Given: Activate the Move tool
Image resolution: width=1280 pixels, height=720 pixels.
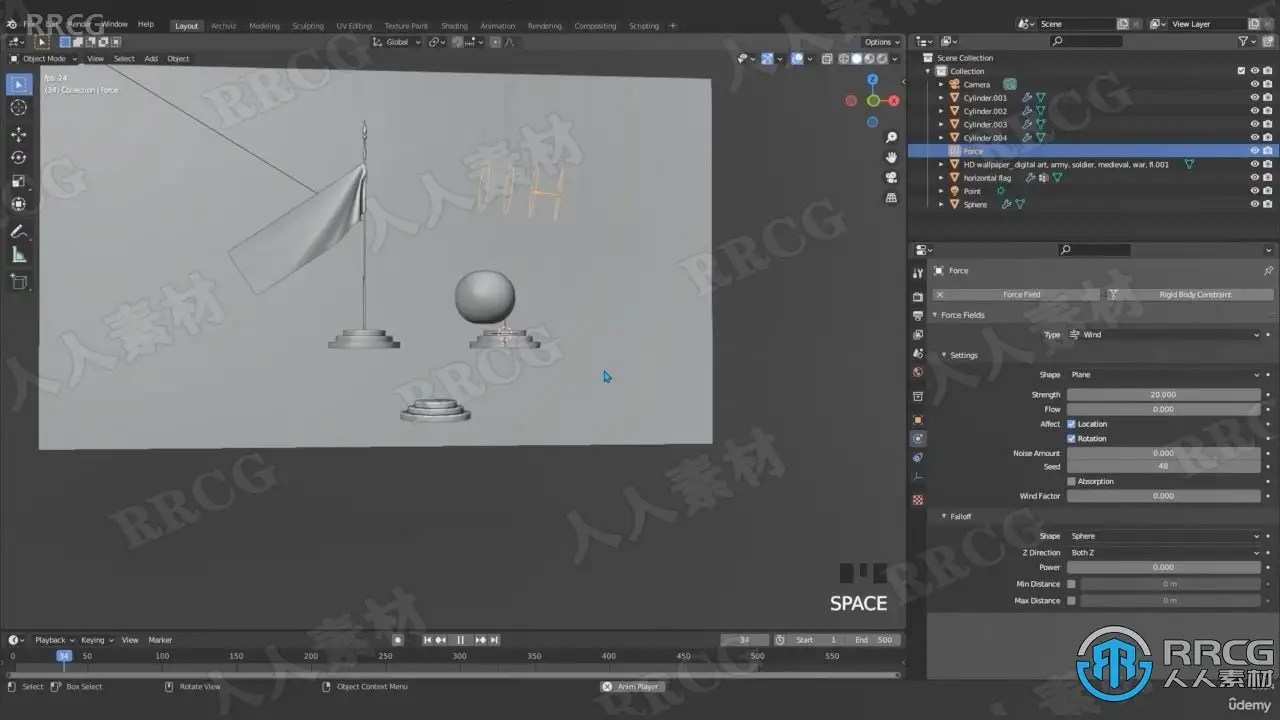Looking at the screenshot, I should [x=19, y=134].
